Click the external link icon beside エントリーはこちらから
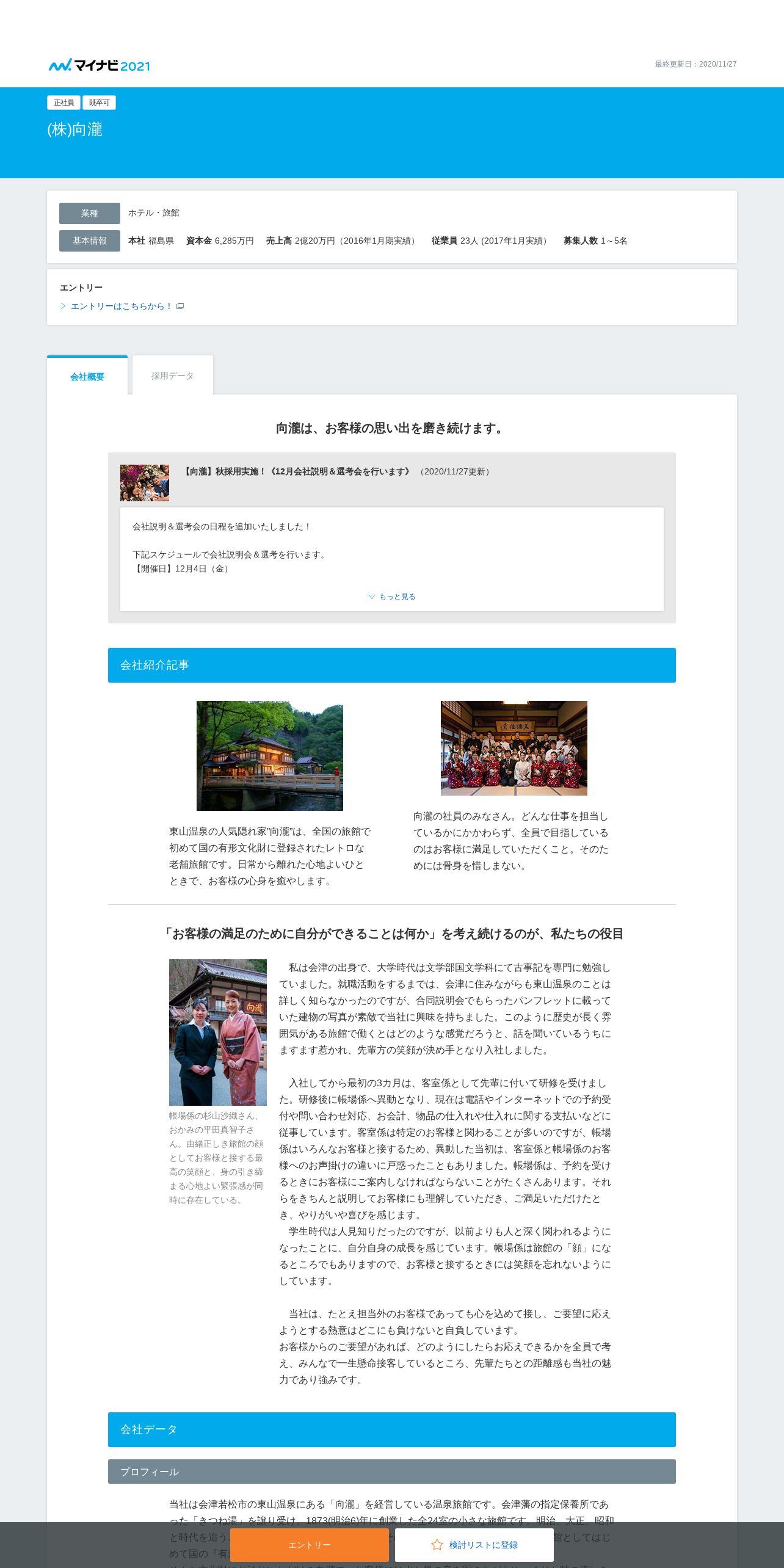This screenshot has width=784, height=1568. [180, 306]
